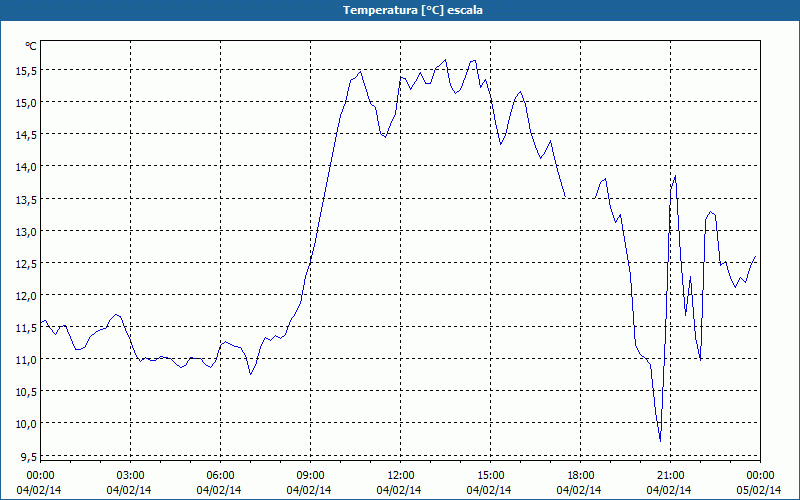Viewport: 800px width, 500px height.
Task: Click the 05/02/14 date label
Action: tap(759, 490)
